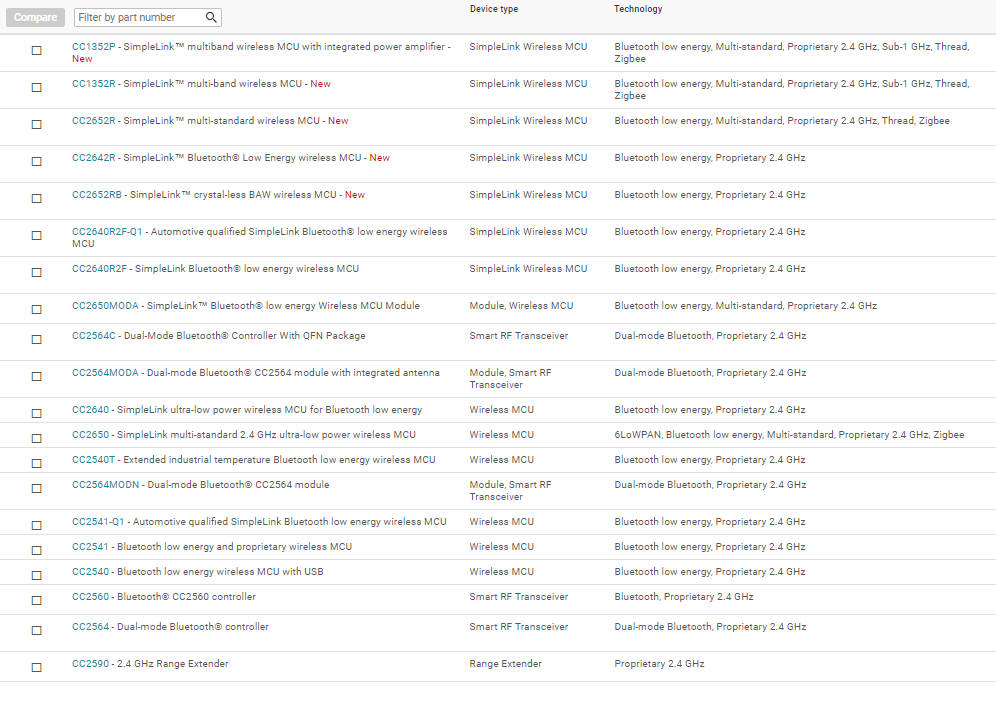The width and height of the screenshot is (996, 708).
Task: Click the red New label on CC2642R
Action: [379, 157]
